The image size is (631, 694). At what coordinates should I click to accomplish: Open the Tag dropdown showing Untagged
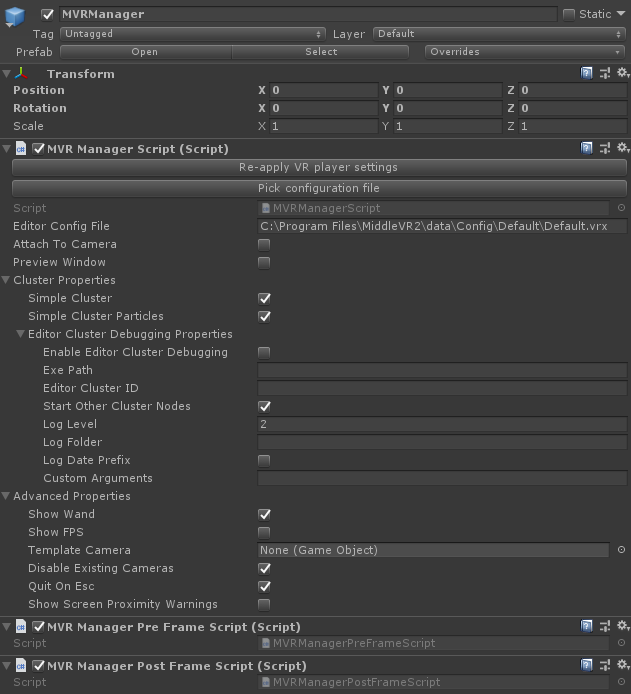[x=192, y=34]
